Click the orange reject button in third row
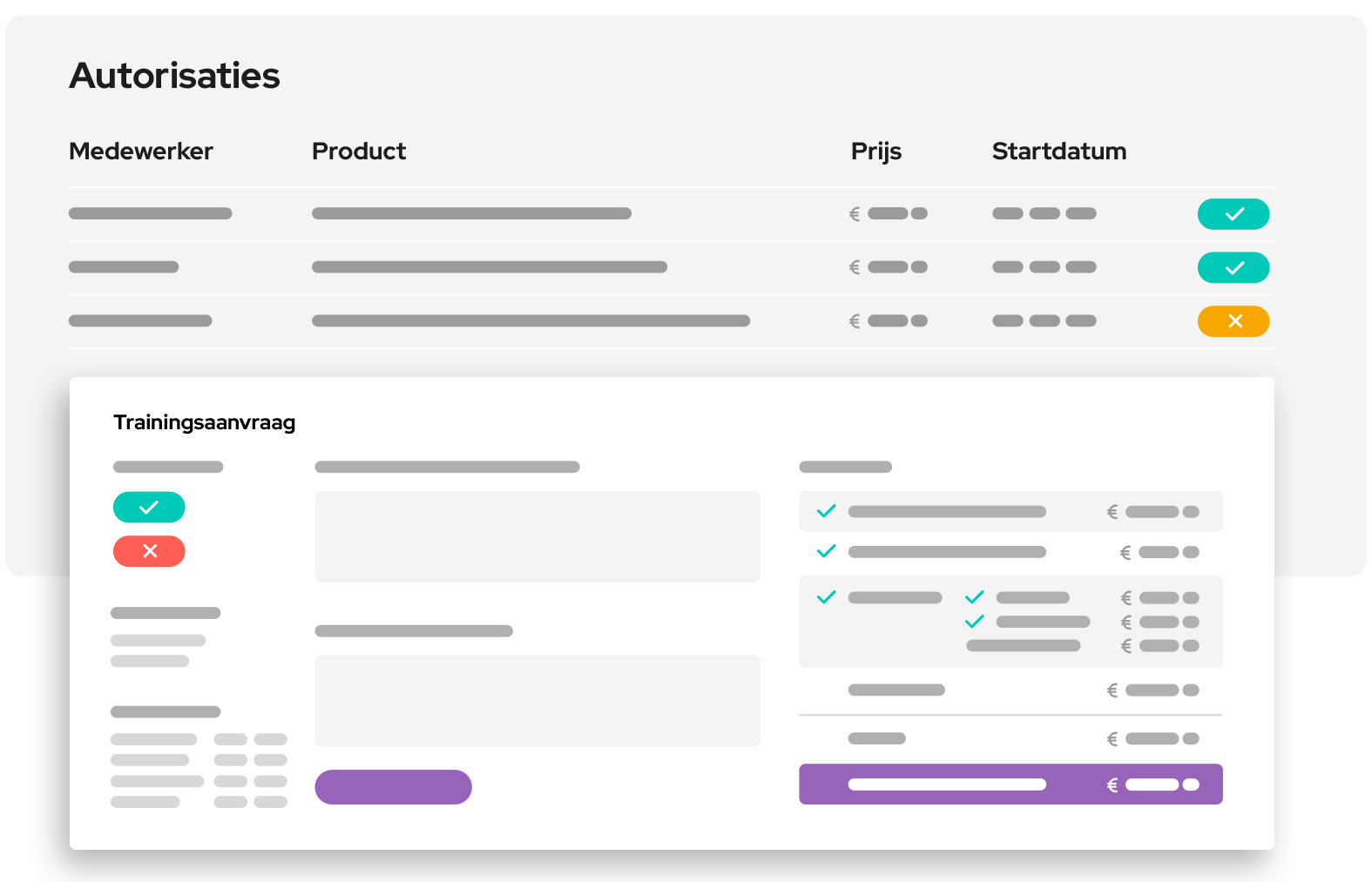 (x=1233, y=321)
